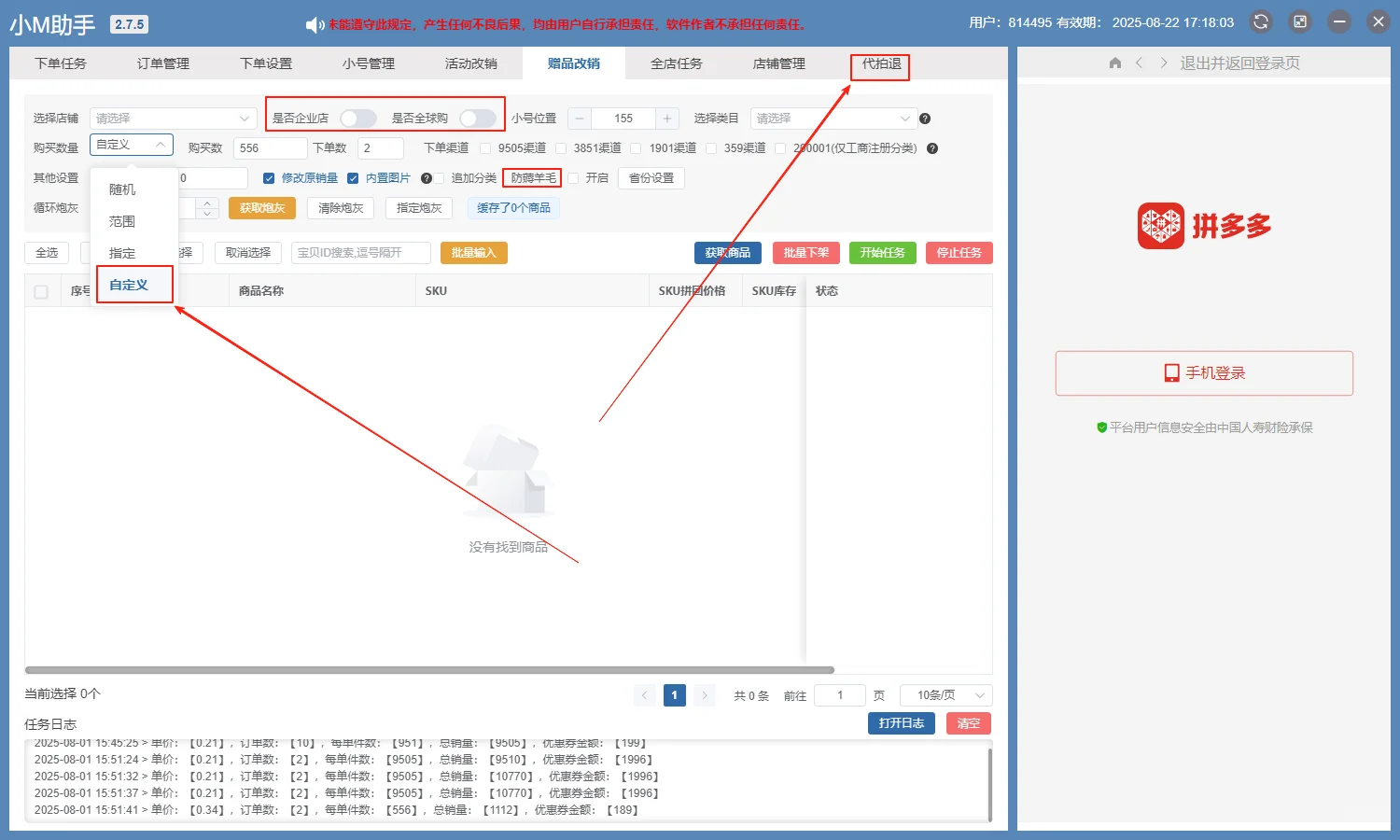The height and width of the screenshot is (840, 1400).
Task: Switch to the 全店任务 tab
Action: pos(677,63)
